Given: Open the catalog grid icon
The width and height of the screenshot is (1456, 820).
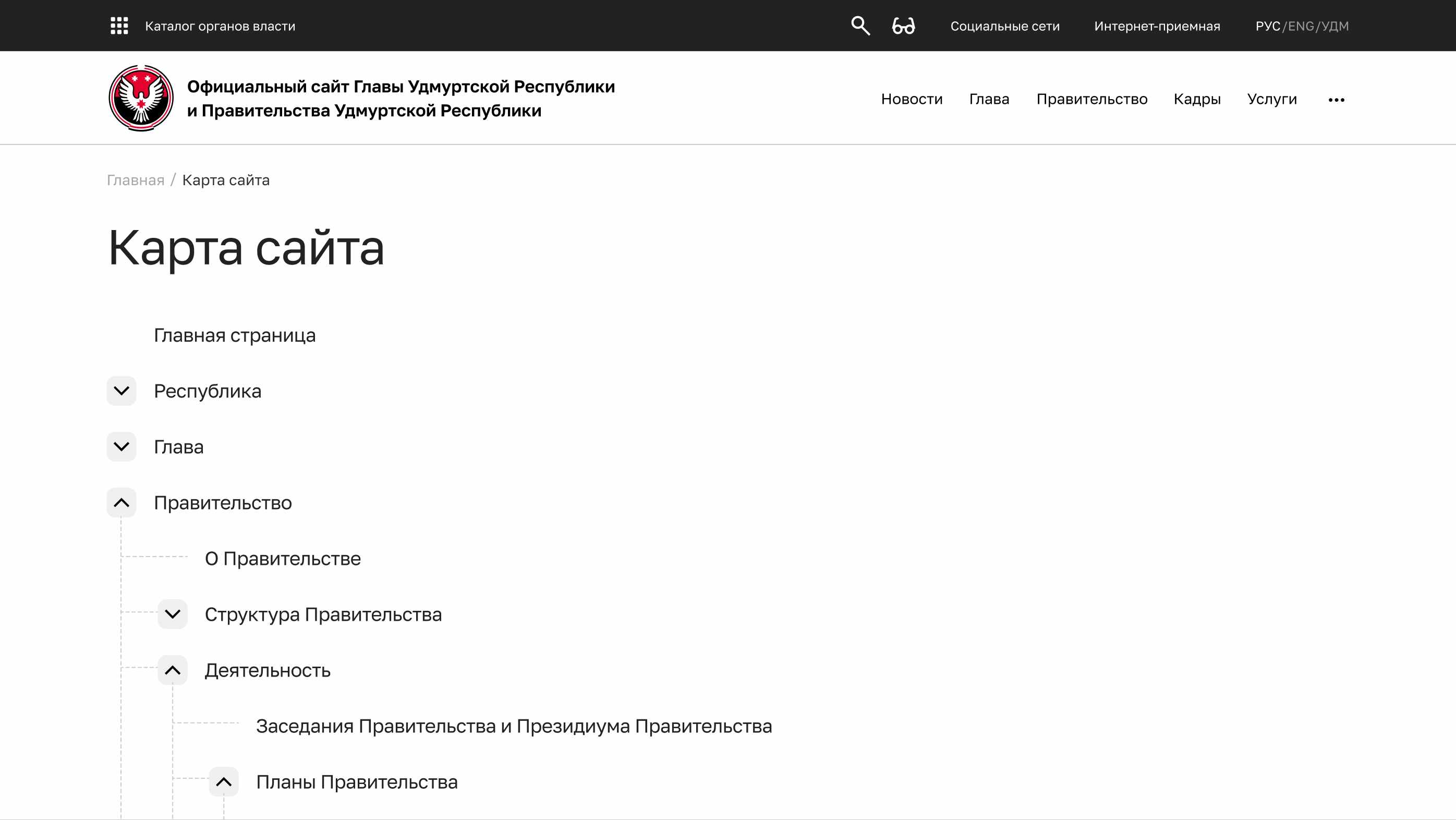Looking at the screenshot, I should tap(119, 26).
